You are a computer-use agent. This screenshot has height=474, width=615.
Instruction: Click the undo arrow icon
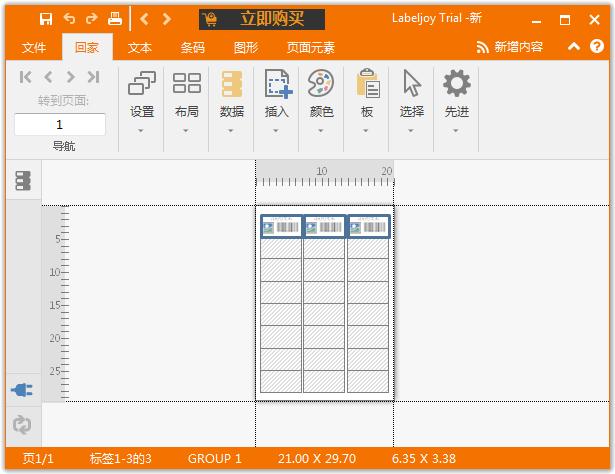click(x=69, y=19)
